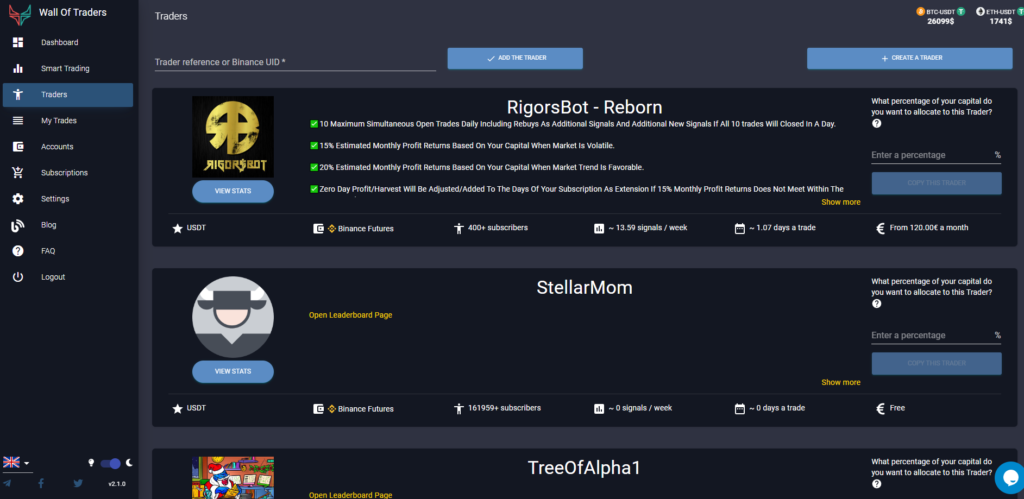Open StellarMom's Leaderboard Page link
This screenshot has width=1024, height=499.
[x=350, y=315]
